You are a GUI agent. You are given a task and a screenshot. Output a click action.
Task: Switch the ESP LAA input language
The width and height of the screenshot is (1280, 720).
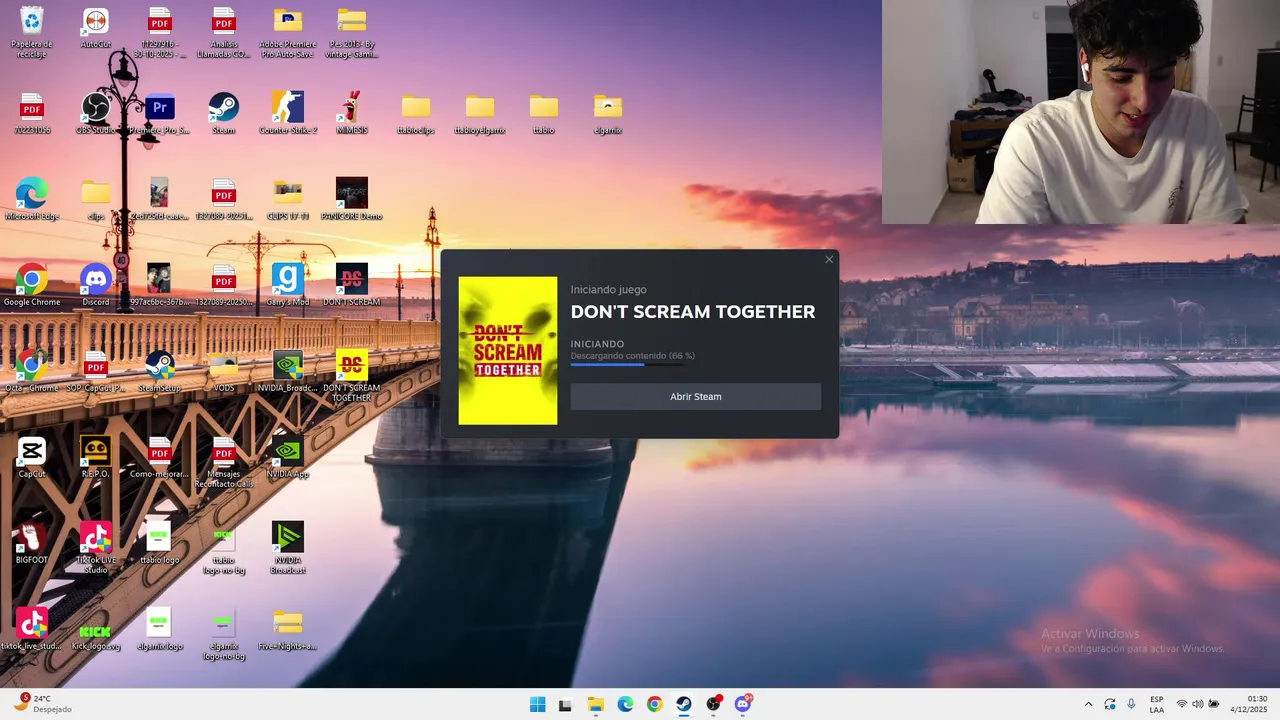(1156, 704)
